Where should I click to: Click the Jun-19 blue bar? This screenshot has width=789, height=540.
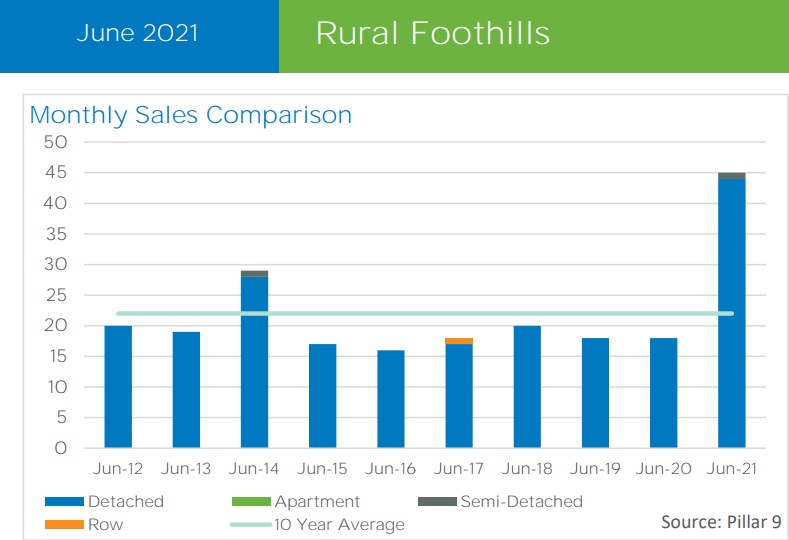coord(595,393)
